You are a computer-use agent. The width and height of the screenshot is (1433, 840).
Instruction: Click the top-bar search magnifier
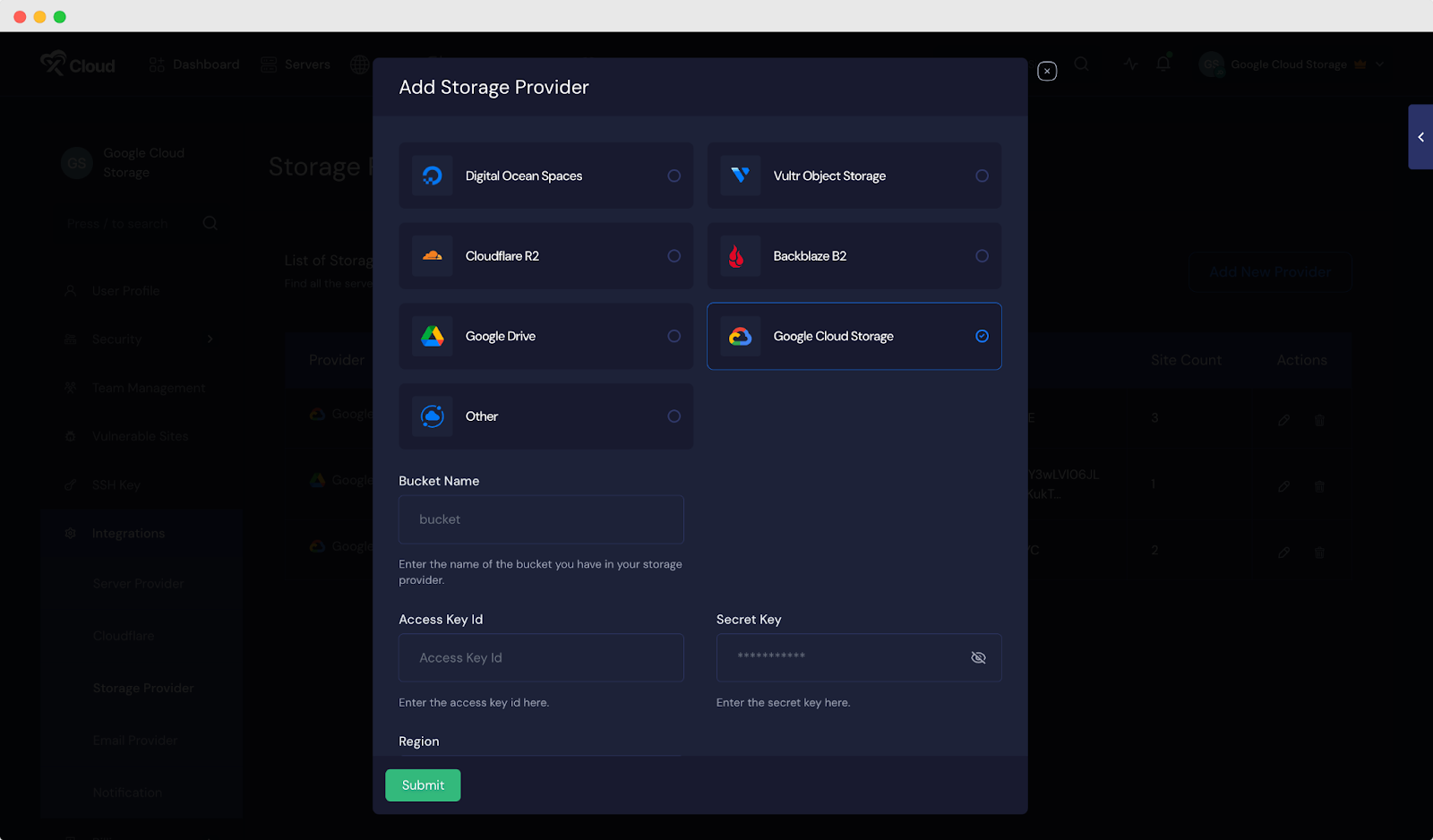click(1082, 64)
